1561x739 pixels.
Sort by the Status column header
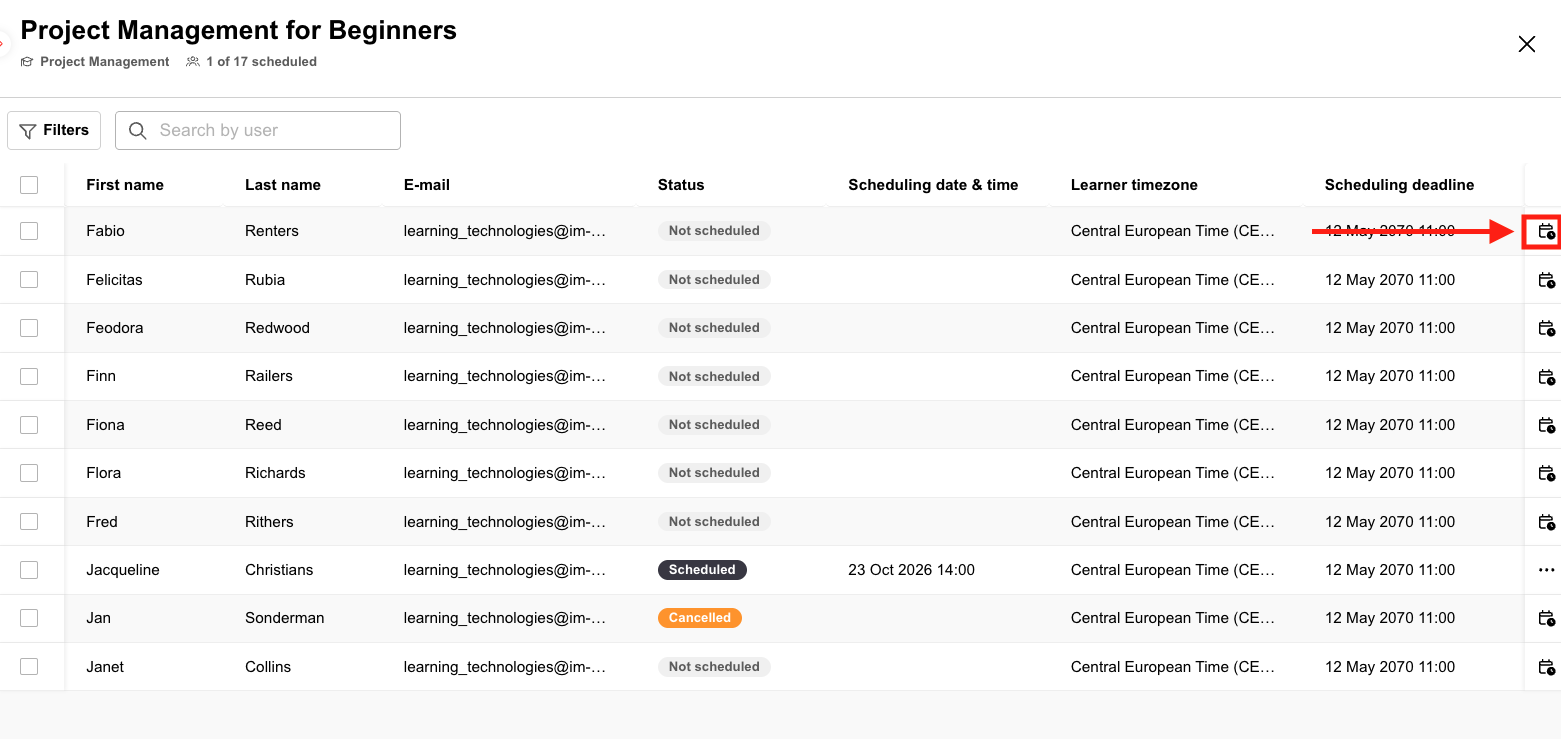click(681, 185)
